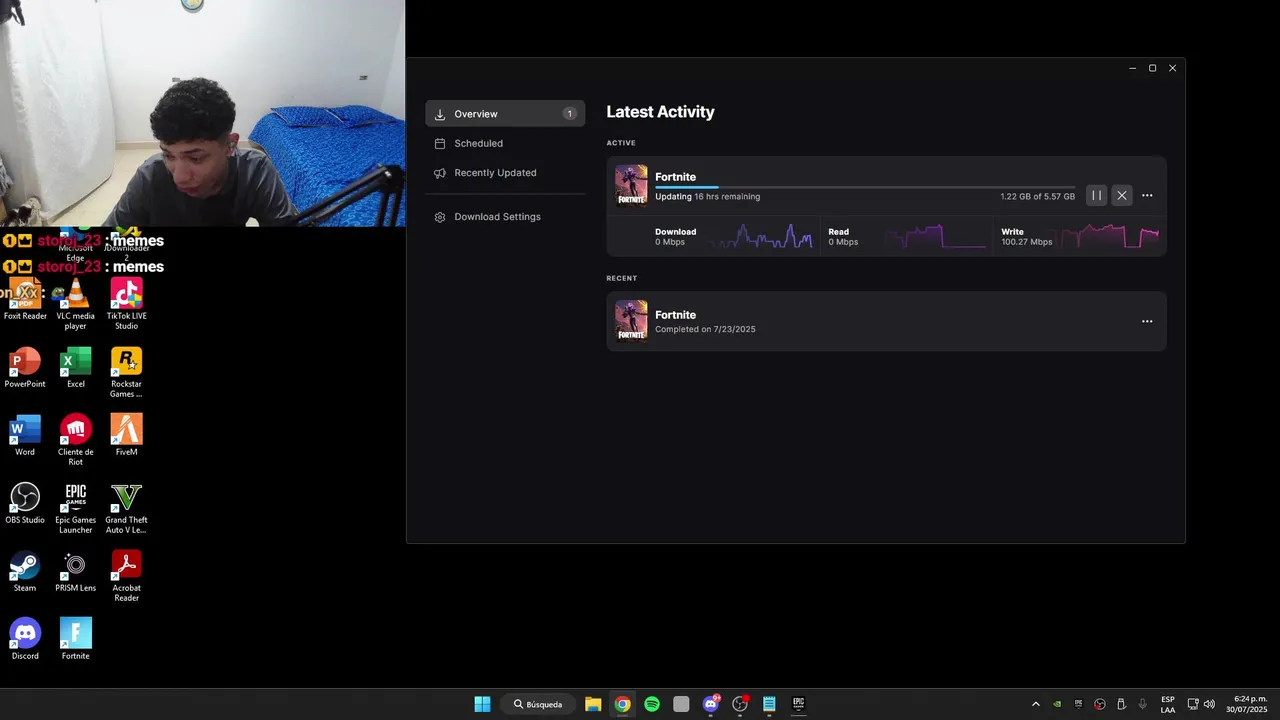Select the Excel desktop shortcut
The width and height of the screenshot is (1280, 720).
(76, 368)
